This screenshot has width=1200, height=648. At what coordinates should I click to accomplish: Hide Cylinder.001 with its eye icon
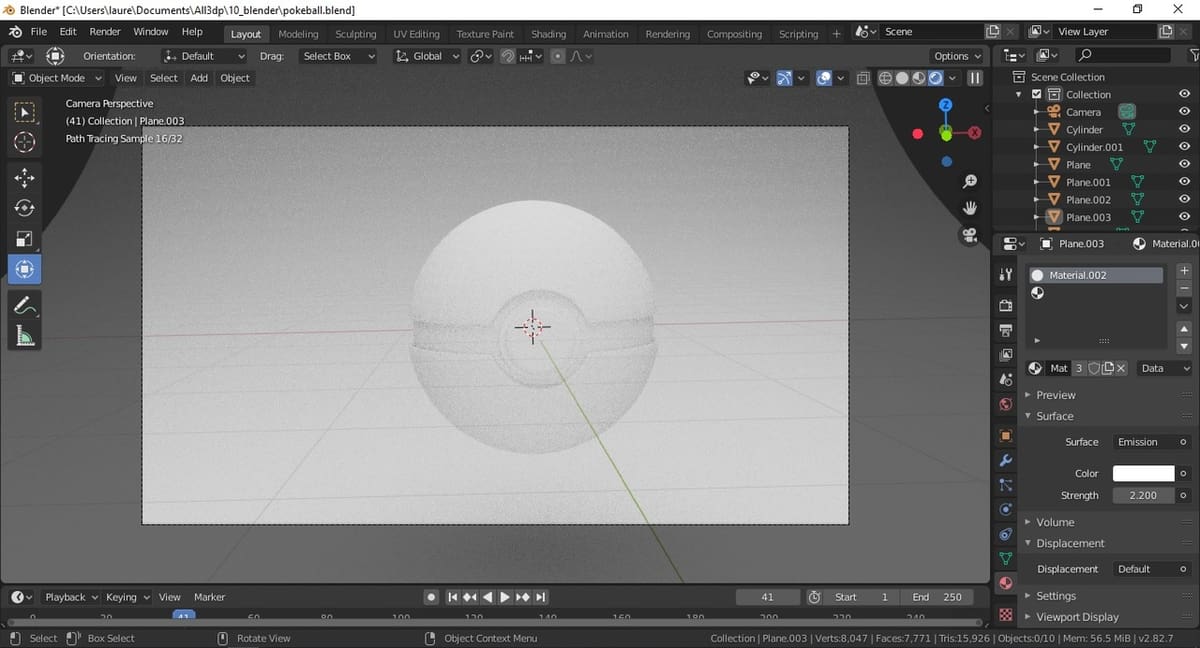point(1184,147)
